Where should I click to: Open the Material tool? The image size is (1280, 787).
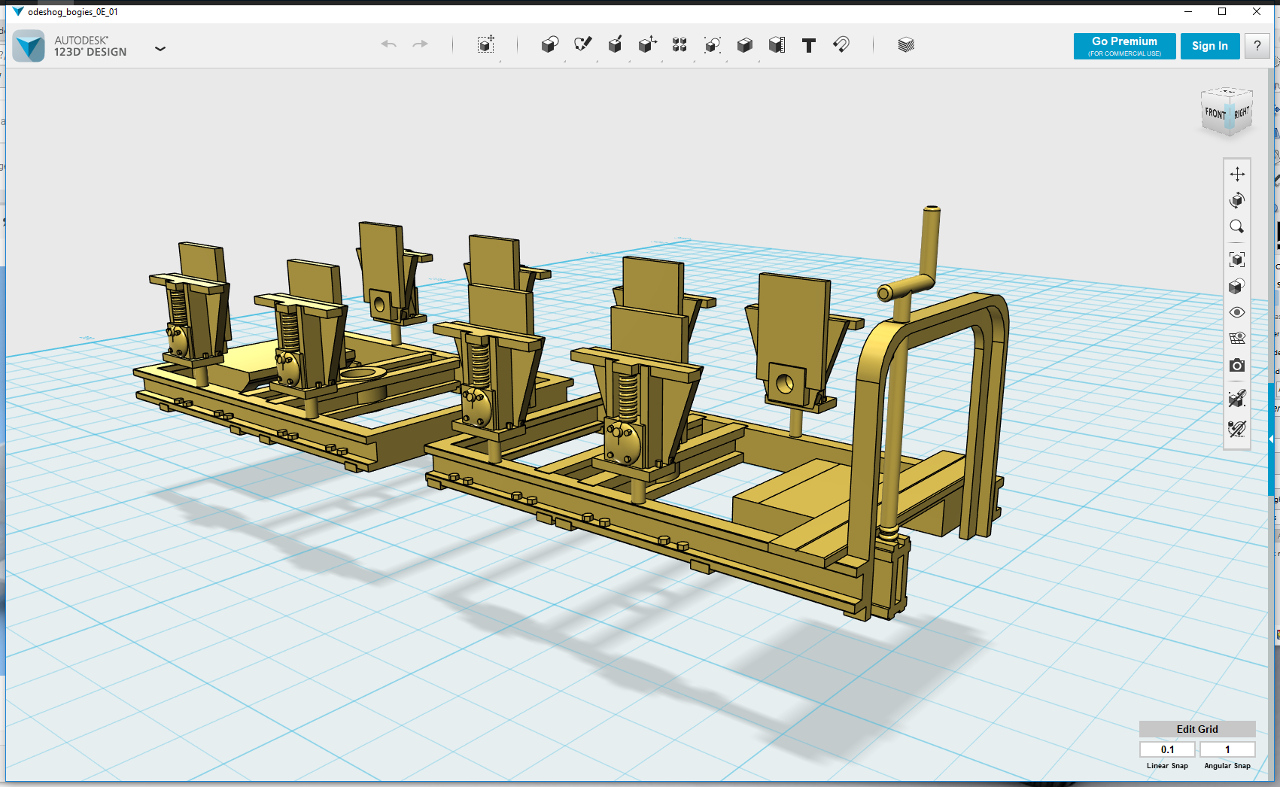point(906,45)
